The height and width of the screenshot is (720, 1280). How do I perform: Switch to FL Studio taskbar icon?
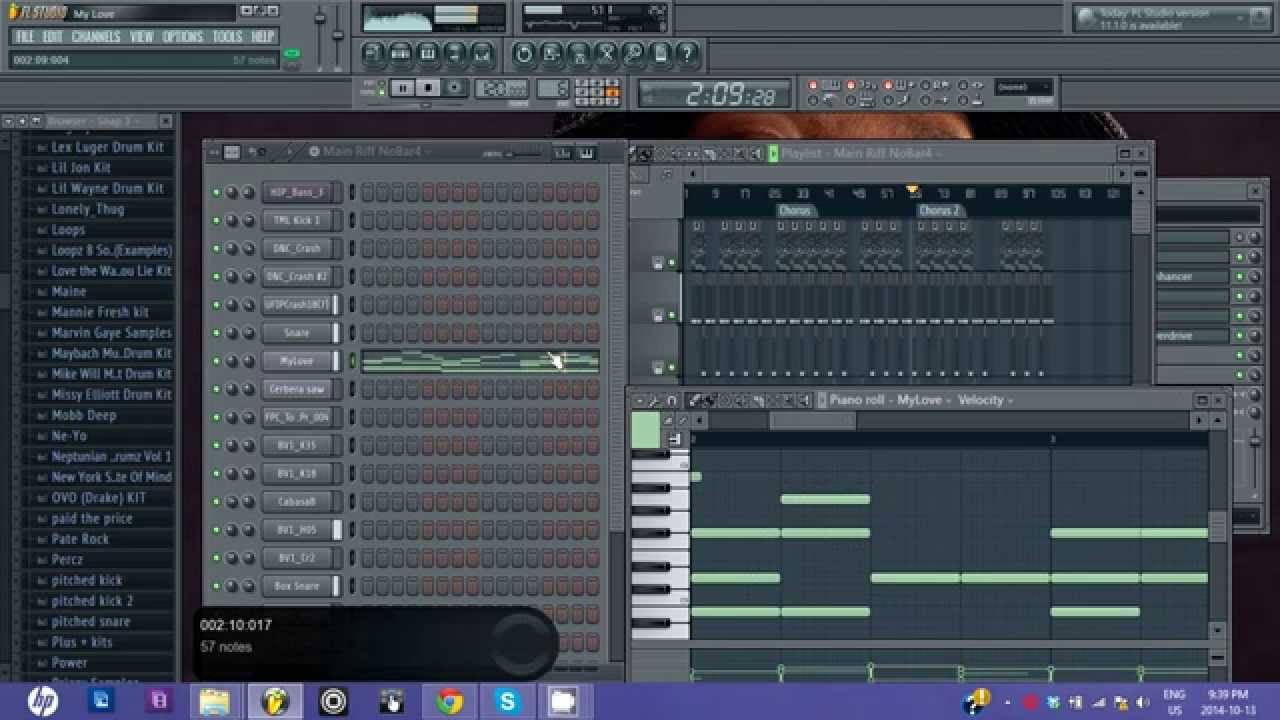point(274,702)
